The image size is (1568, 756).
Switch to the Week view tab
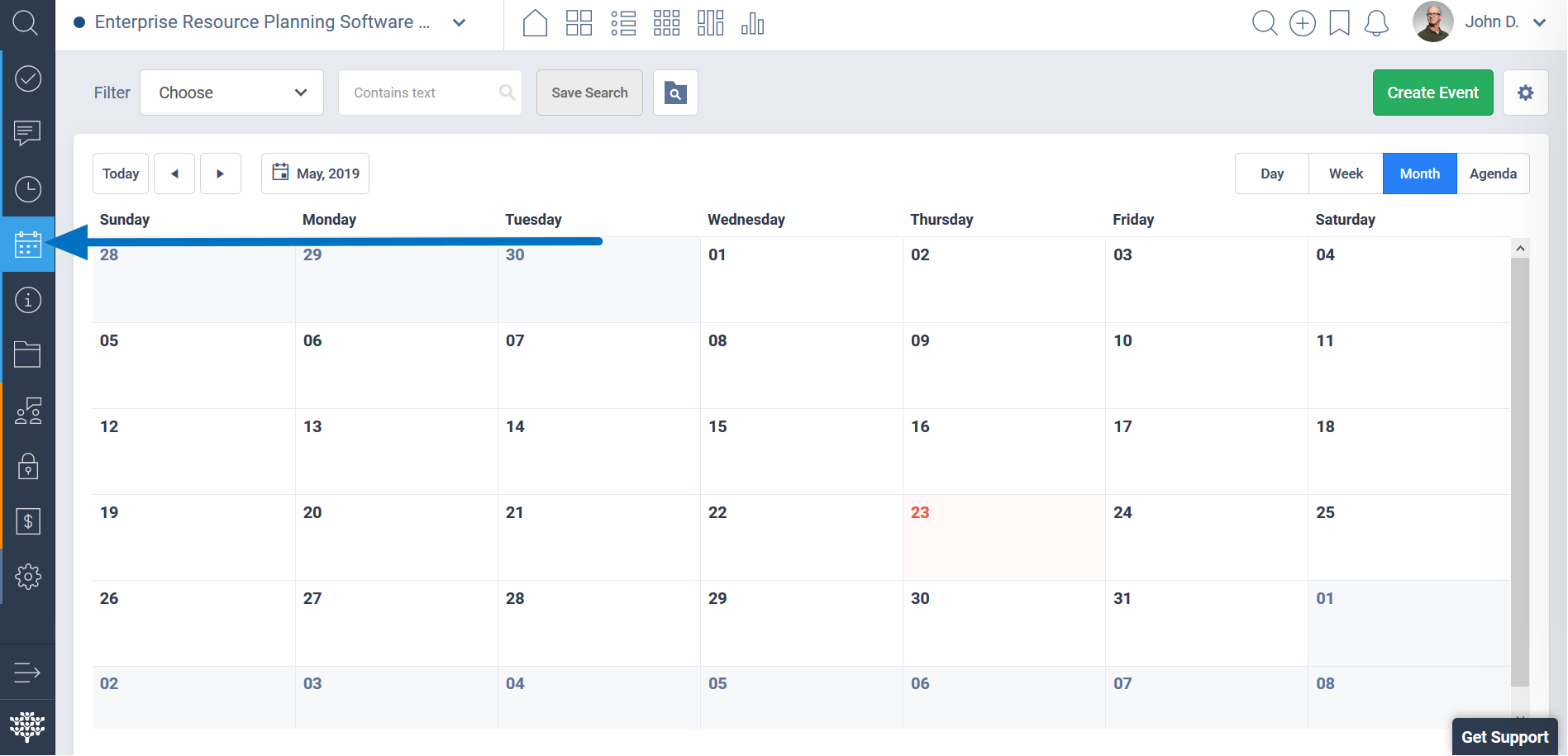[x=1346, y=174]
